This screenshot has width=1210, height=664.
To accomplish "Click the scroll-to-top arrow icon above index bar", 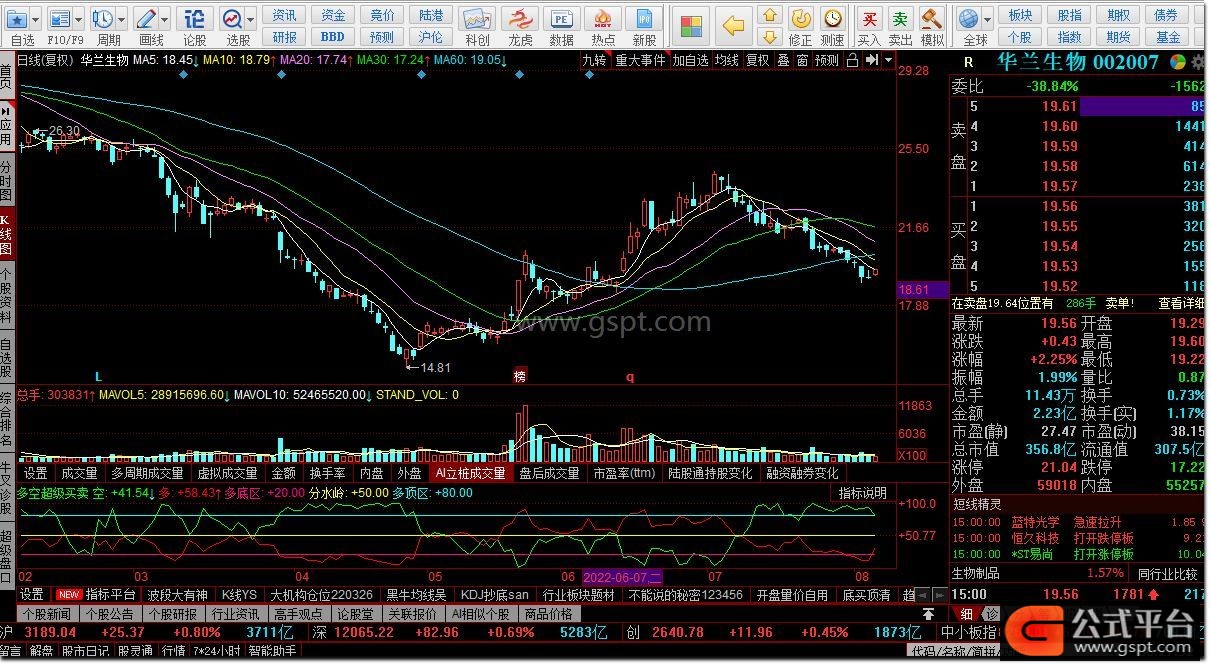I will pos(929,613).
